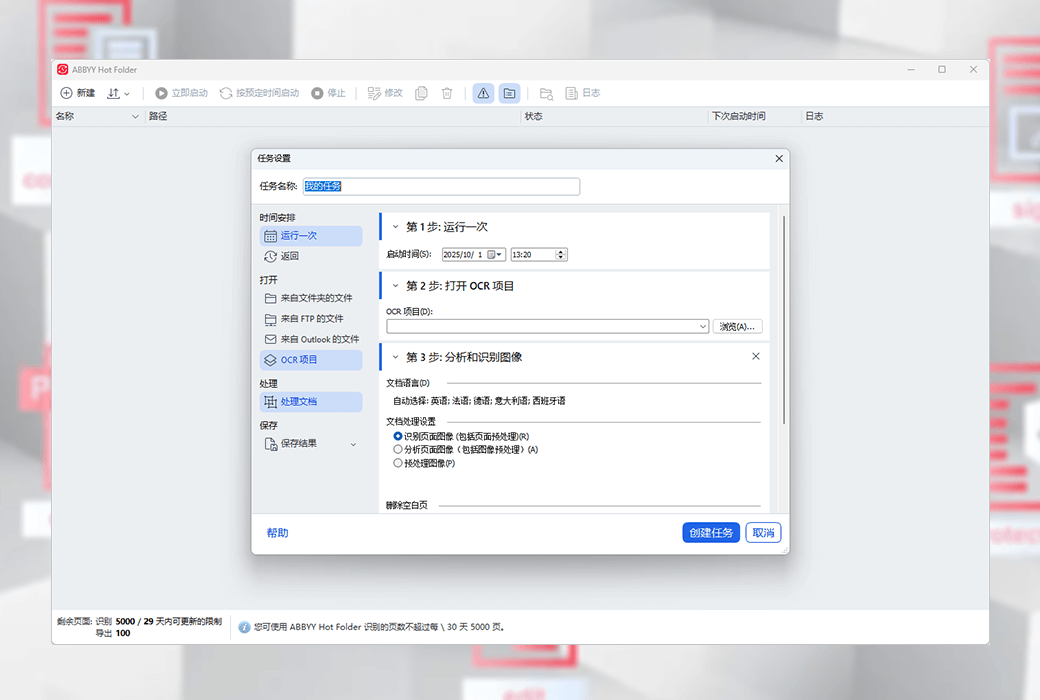Select 来自 FTP 的文件 source option
The width and height of the screenshot is (1040, 700).
tap(310, 319)
